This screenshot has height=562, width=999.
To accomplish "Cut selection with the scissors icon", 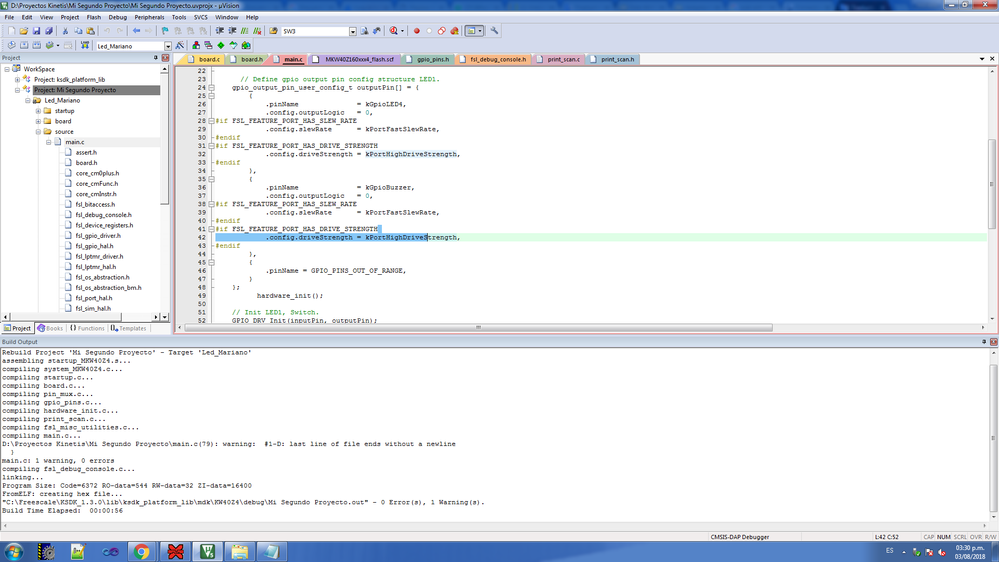I will click(65, 31).
